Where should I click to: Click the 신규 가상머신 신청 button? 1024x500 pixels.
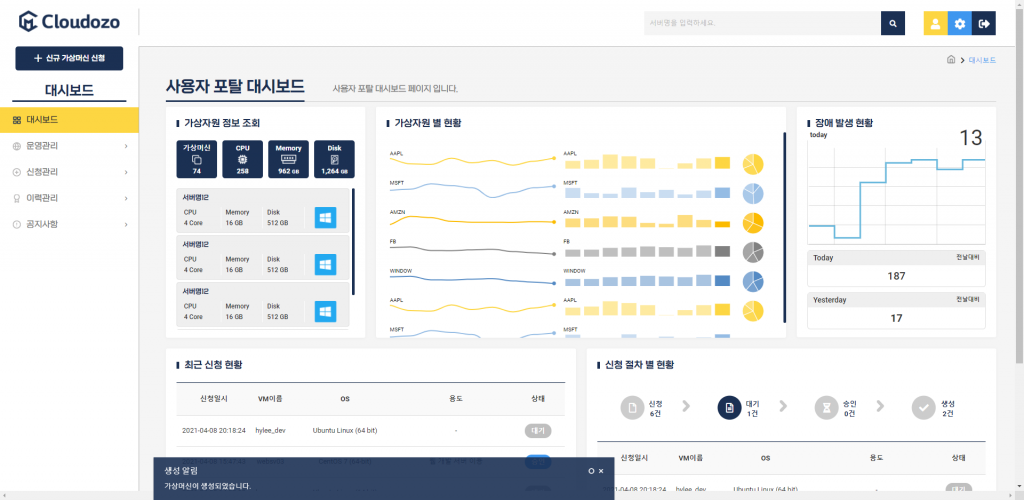coord(69,59)
